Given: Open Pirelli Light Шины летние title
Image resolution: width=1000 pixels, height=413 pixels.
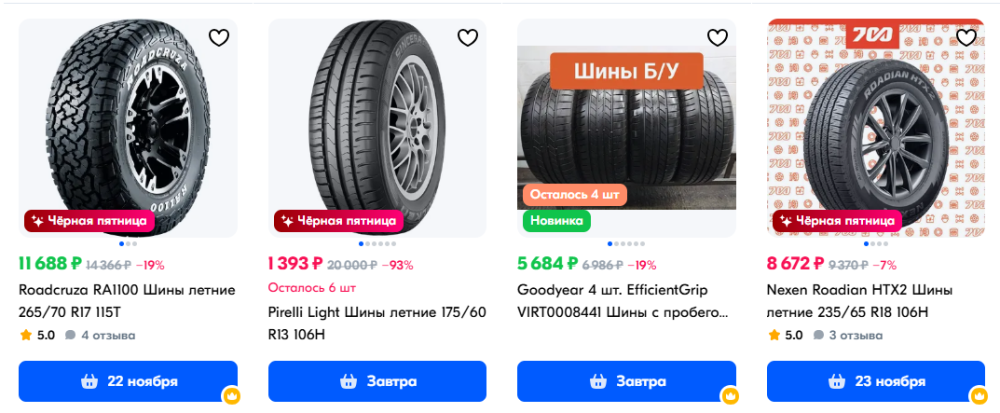Looking at the screenshot, I should coord(376,322).
